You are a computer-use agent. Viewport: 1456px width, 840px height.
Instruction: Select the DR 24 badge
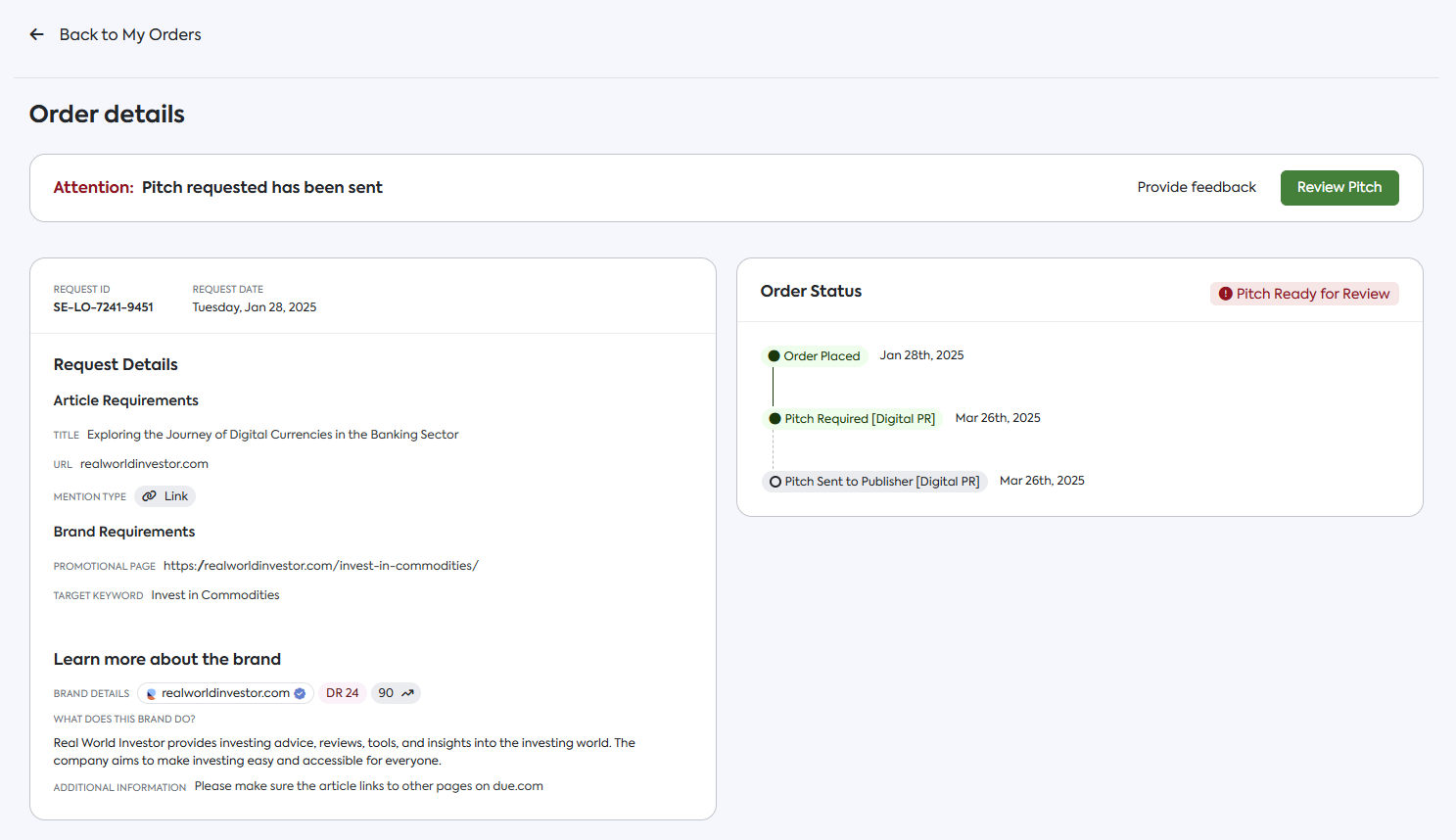pyautogui.click(x=342, y=693)
